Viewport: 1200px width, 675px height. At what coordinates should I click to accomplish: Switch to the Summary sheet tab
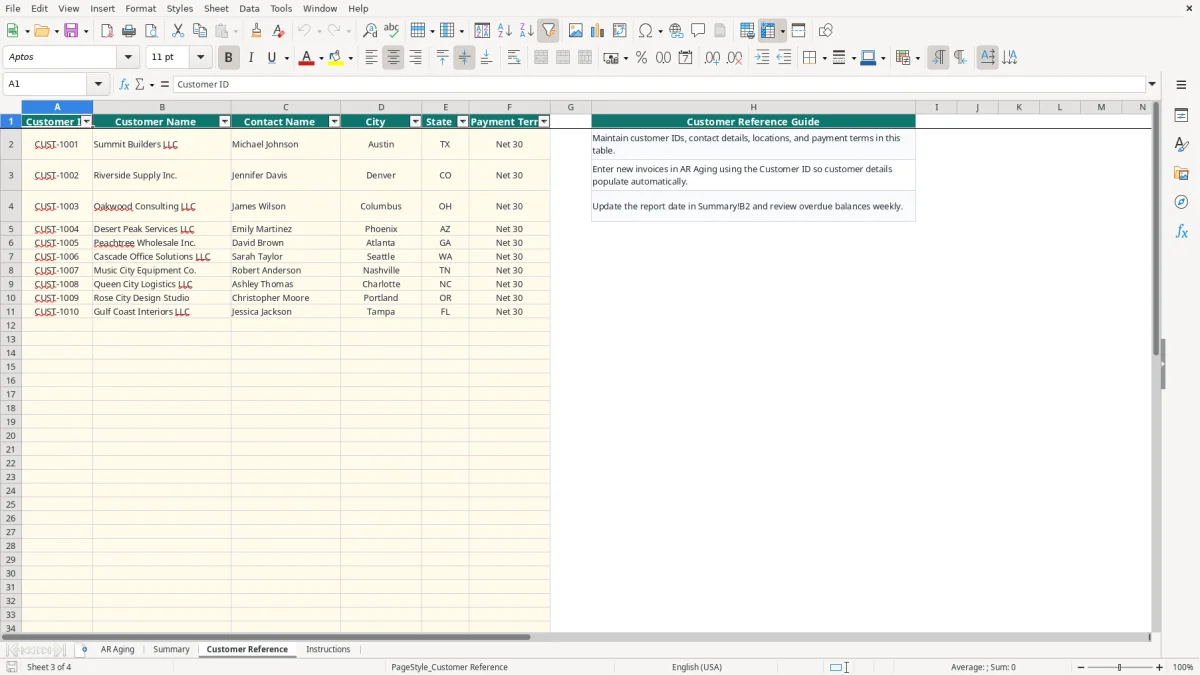[171, 650]
